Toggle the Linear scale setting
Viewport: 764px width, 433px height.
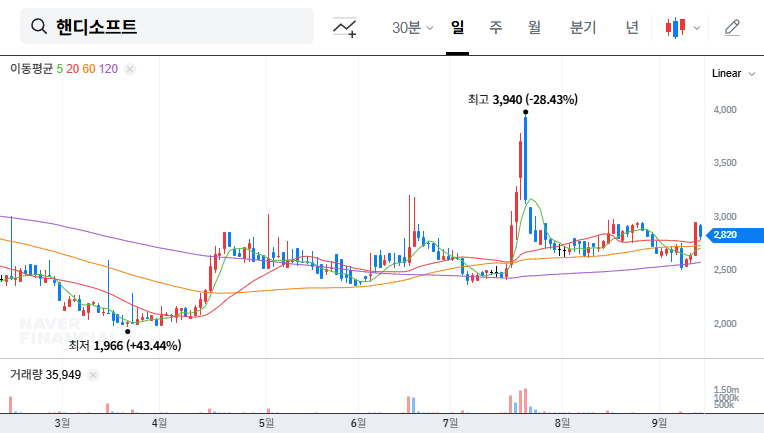(726, 74)
